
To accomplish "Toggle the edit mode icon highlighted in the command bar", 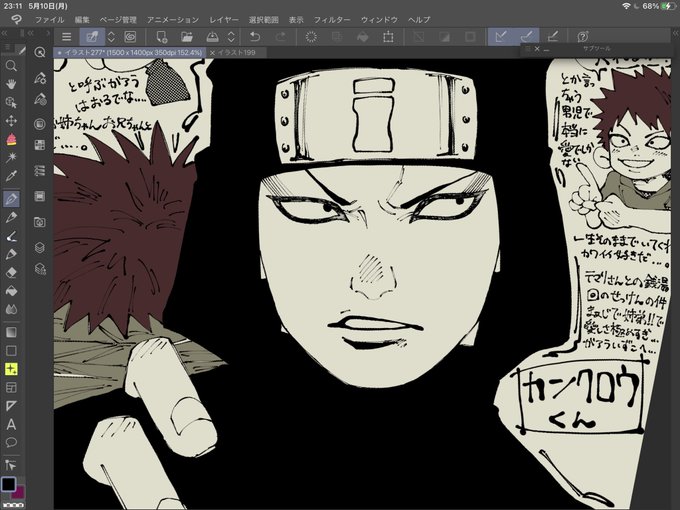I will coord(92,37).
